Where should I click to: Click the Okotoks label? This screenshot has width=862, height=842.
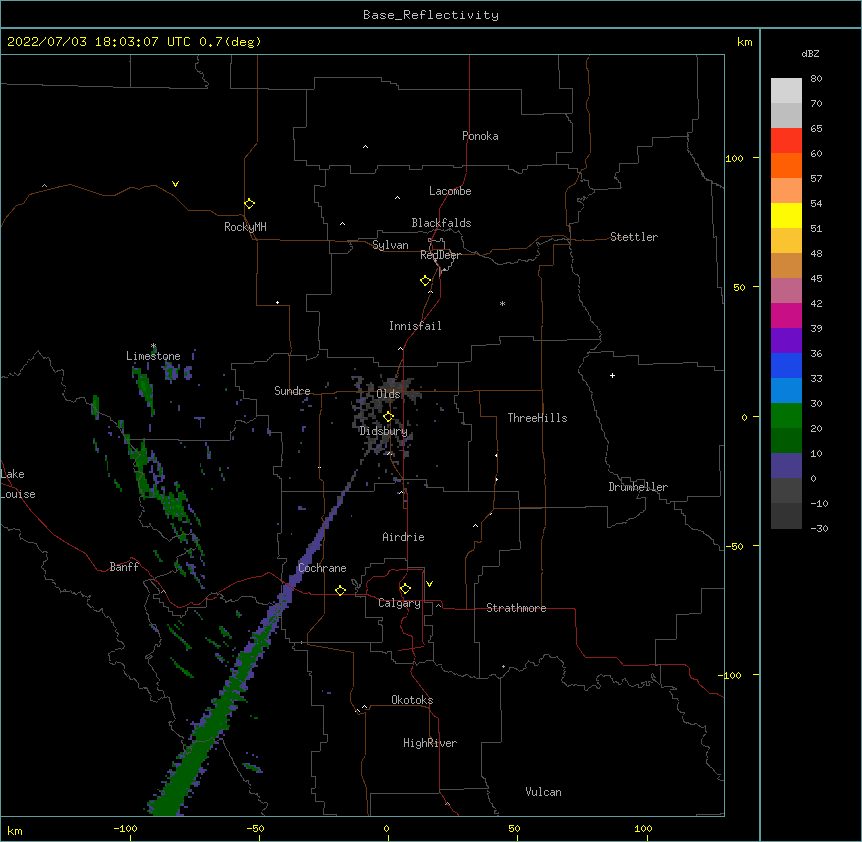point(412,700)
